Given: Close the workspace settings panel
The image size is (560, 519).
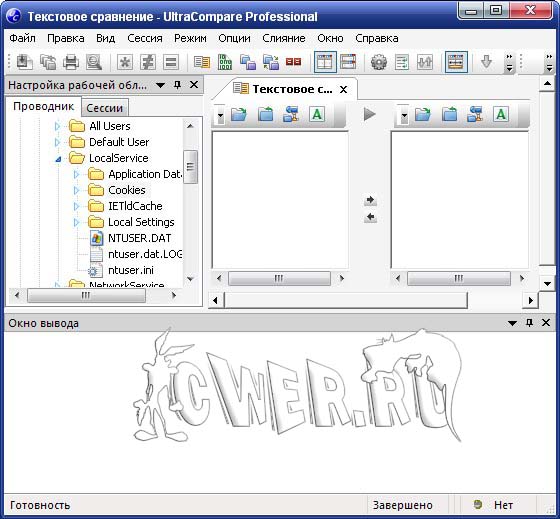Looking at the screenshot, I should tap(194, 85).
